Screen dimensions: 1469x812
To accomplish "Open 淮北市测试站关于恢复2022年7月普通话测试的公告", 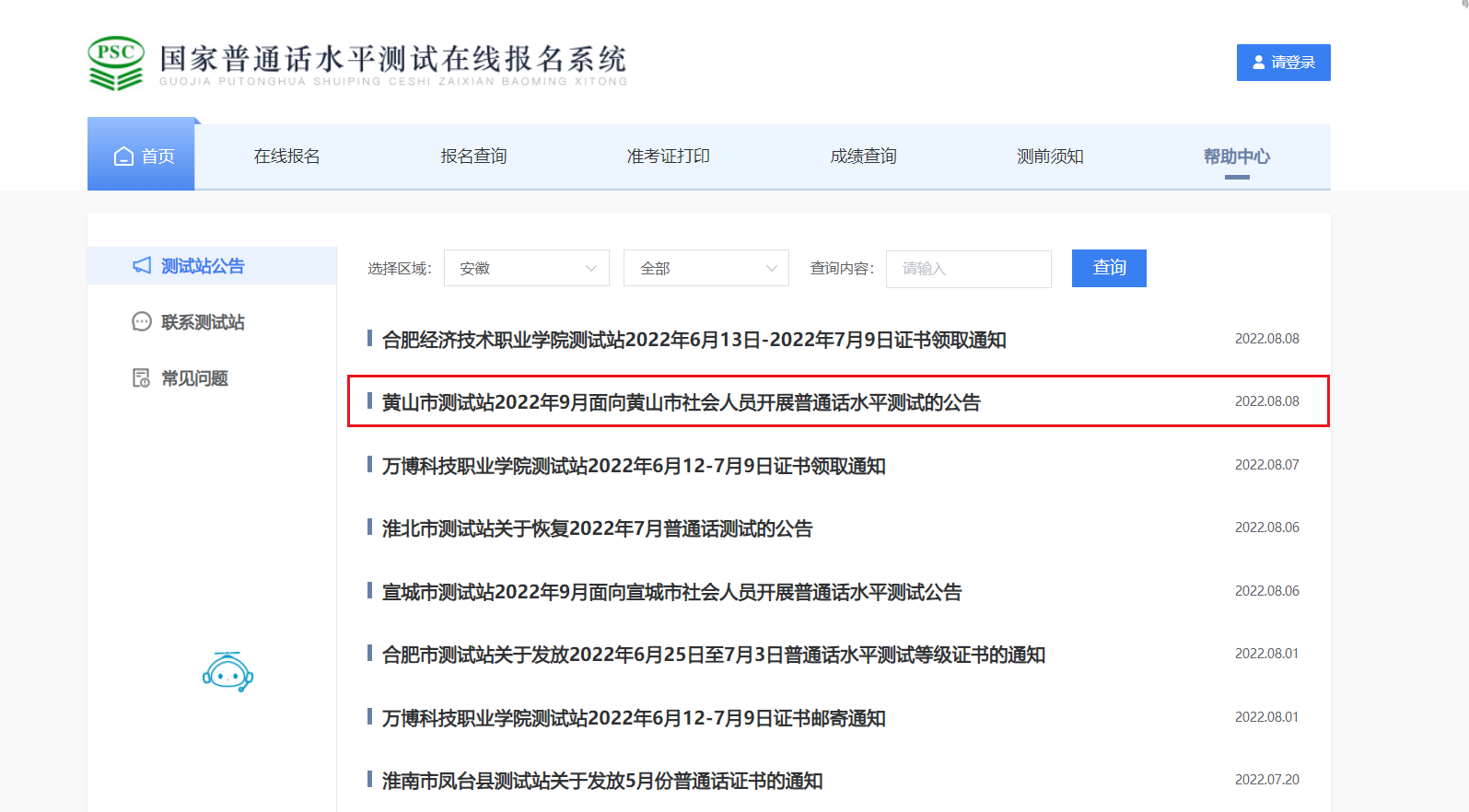I will click(598, 528).
